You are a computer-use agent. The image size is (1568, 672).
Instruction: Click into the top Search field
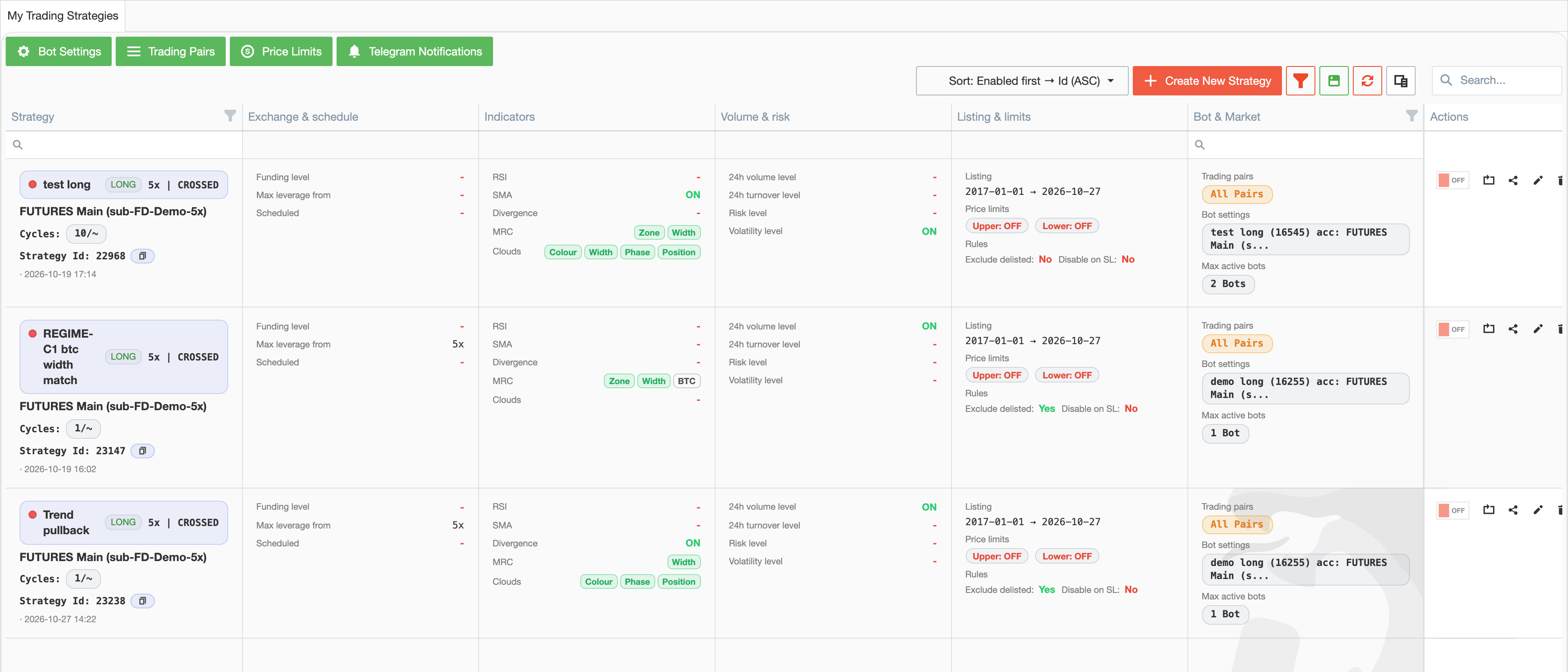(1496, 80)
